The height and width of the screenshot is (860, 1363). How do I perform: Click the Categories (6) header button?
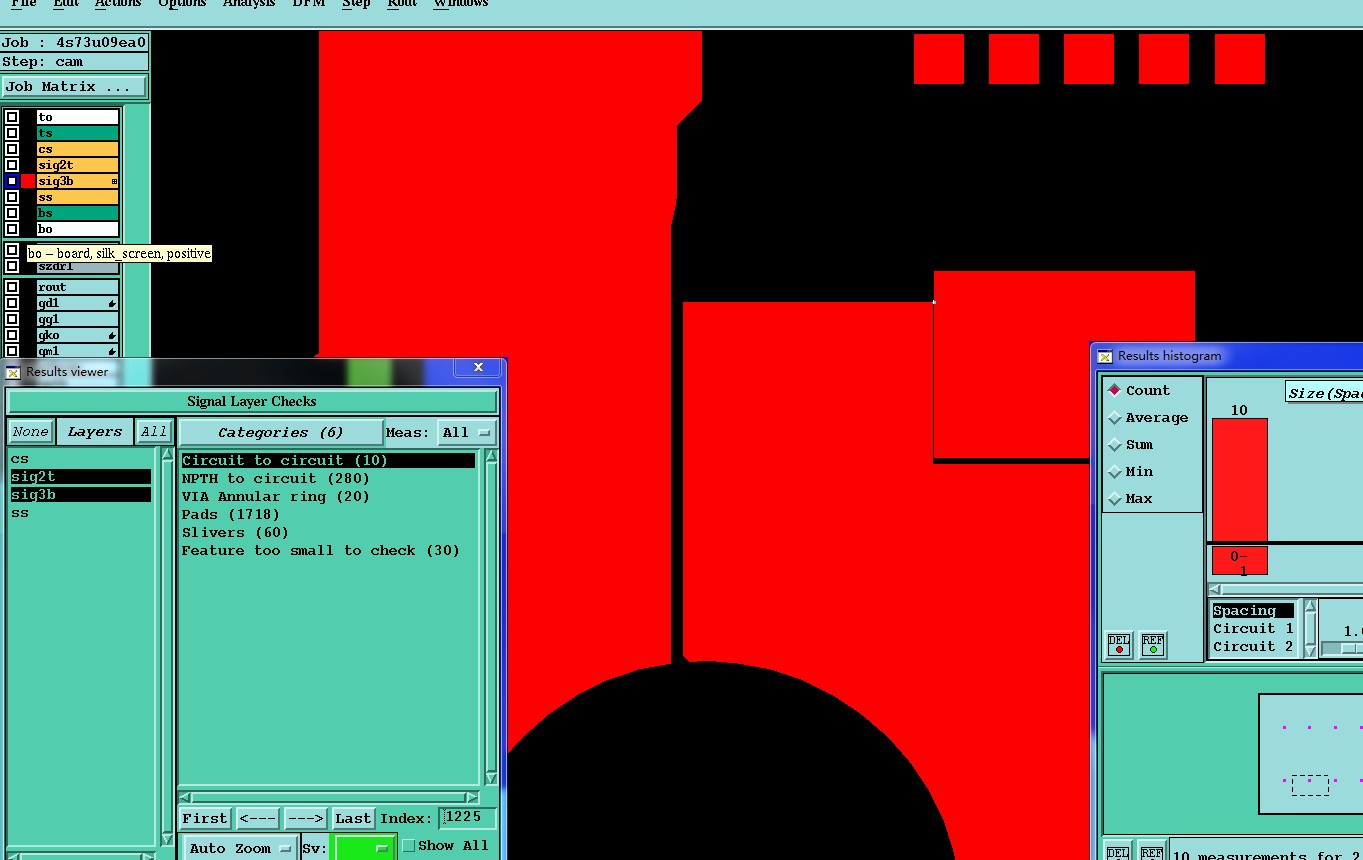280,433
